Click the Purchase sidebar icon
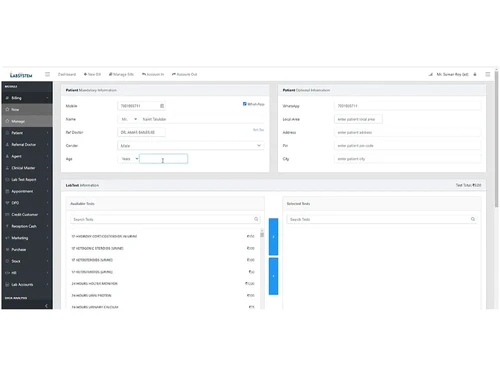The height and width of the screenshot is (375, 500). click(x=7, y=249)
